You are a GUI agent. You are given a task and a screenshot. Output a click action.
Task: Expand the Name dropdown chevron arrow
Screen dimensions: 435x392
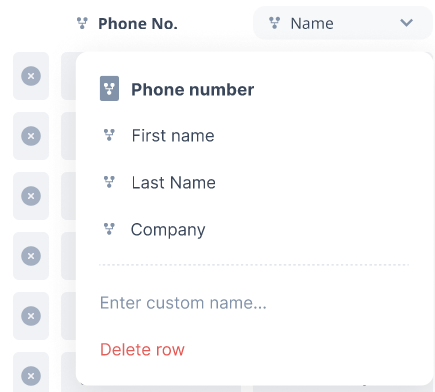(406, 23)
